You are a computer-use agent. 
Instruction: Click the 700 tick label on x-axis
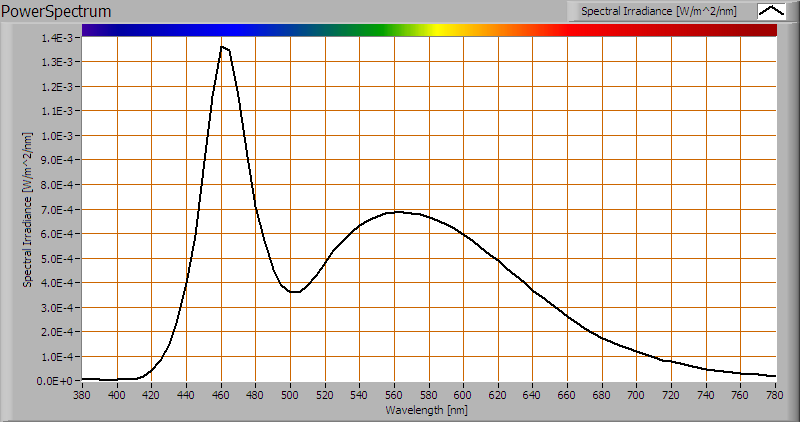pyautogui.click(x=637, y=396)
